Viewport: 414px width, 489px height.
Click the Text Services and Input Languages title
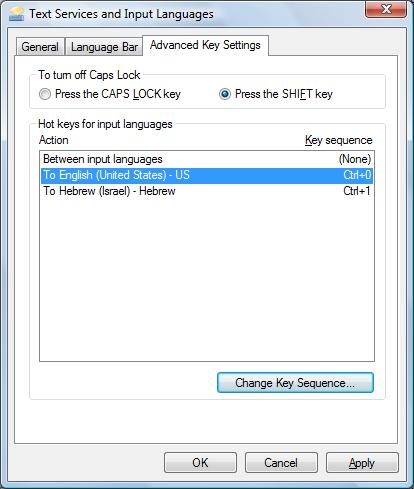(x=121, y=14)
